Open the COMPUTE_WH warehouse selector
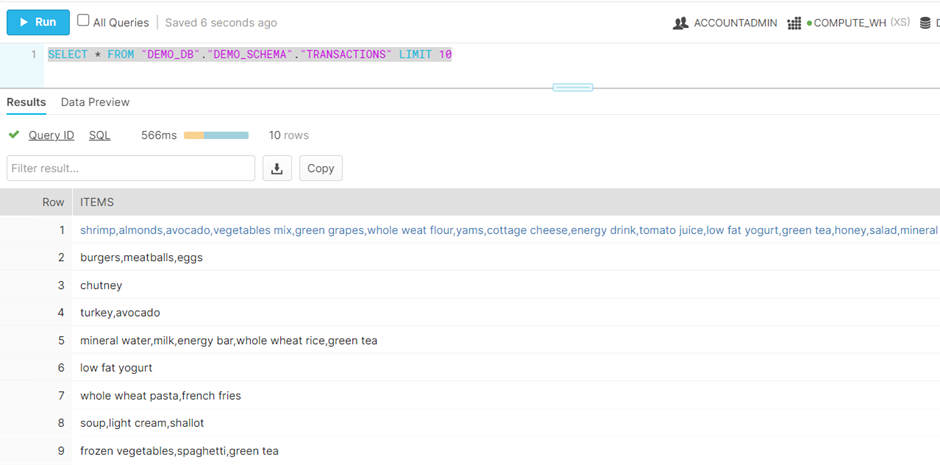The width and height of the screenshot is (940, 465). (850, 23)
